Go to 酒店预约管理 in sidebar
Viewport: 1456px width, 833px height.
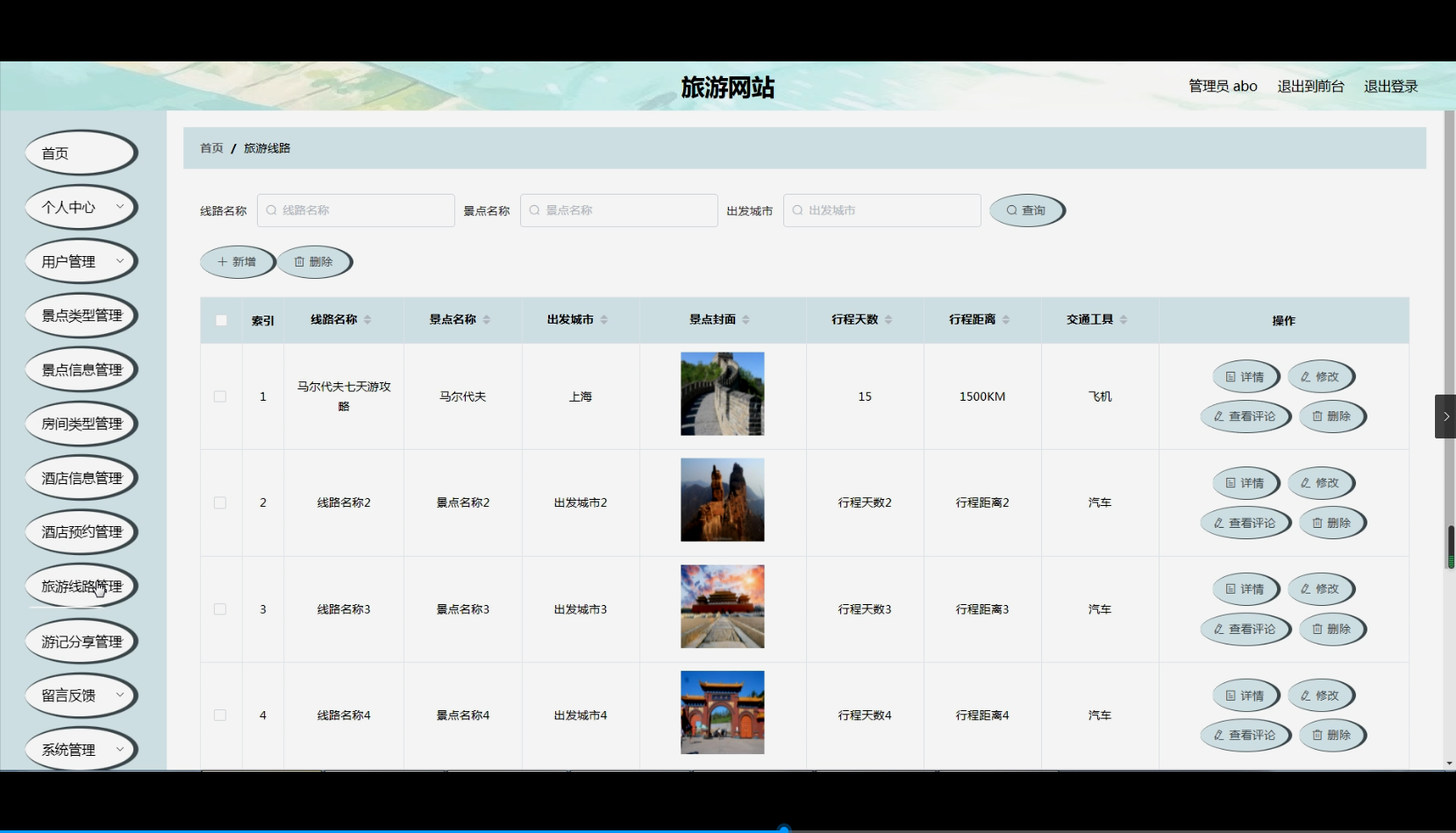[x=81, y=532]
